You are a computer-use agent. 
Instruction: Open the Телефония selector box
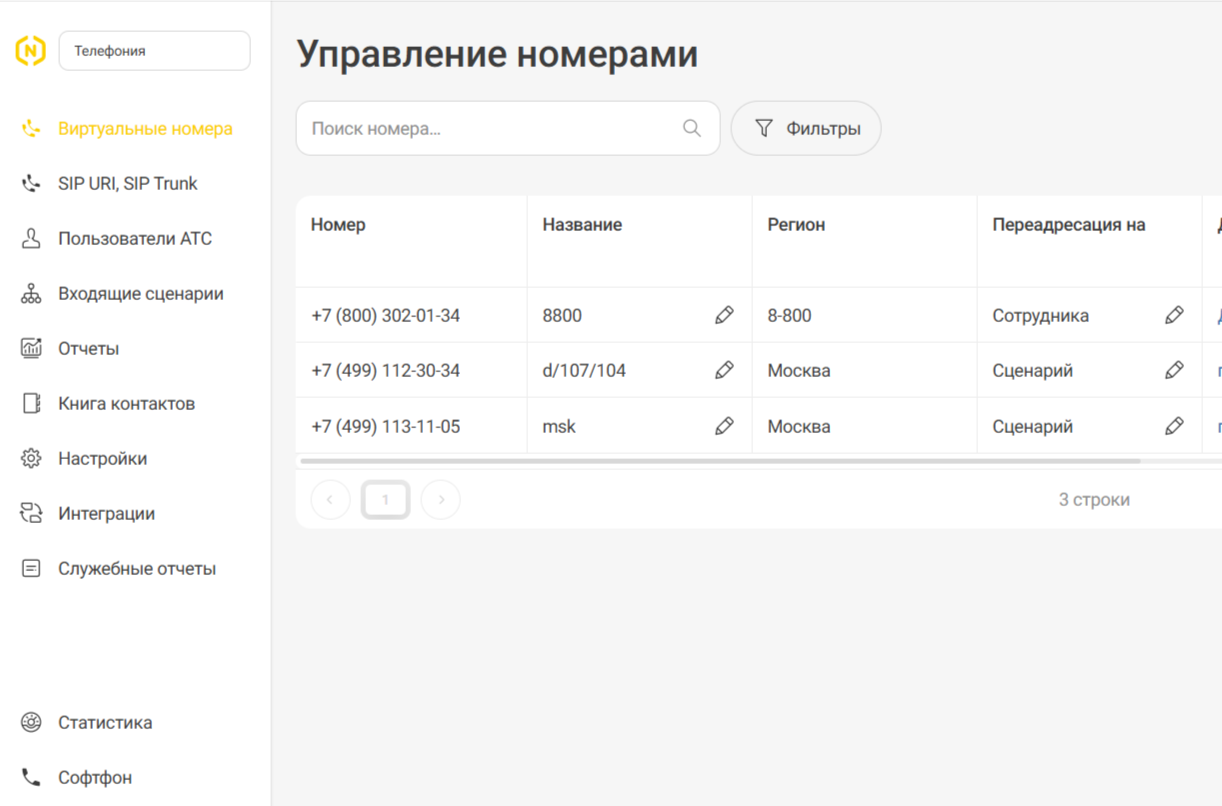154,51
